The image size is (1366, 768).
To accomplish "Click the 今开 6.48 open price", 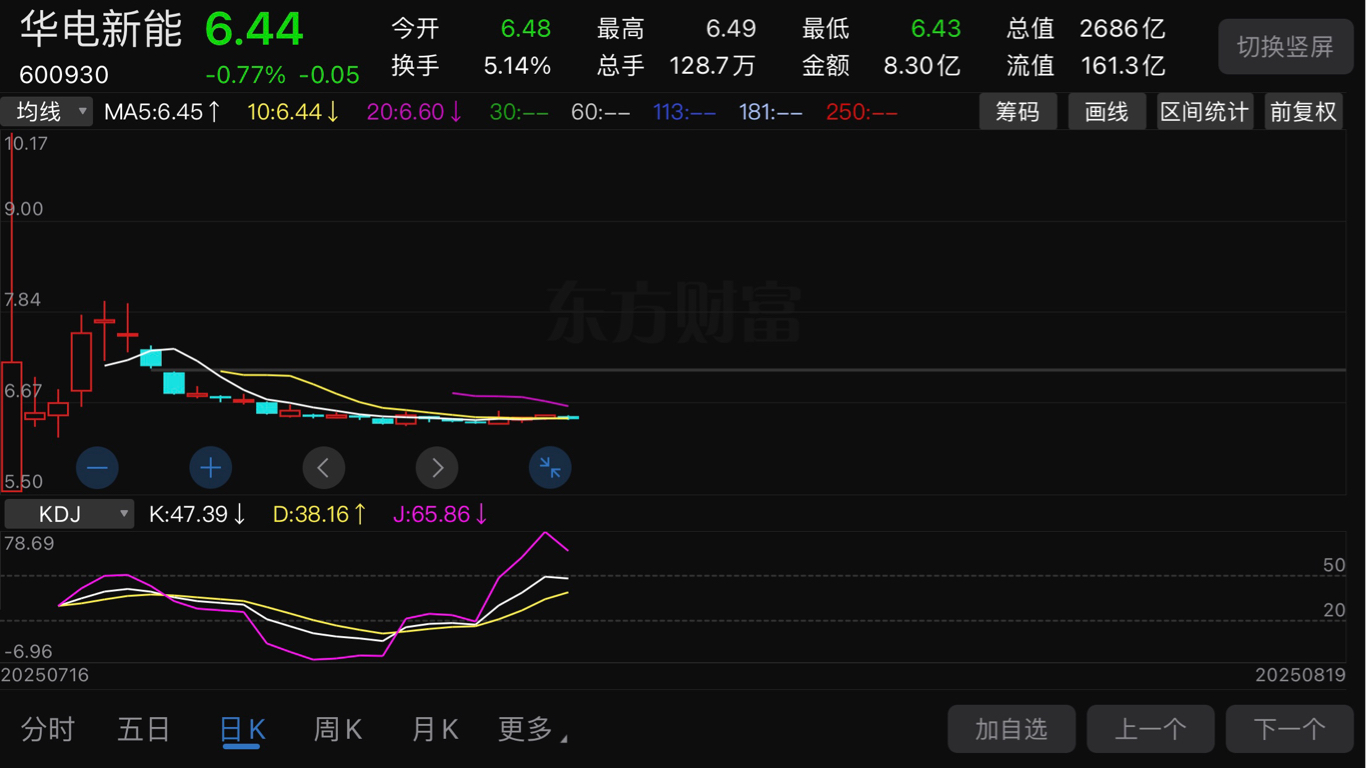I will (x=471, y=29).
